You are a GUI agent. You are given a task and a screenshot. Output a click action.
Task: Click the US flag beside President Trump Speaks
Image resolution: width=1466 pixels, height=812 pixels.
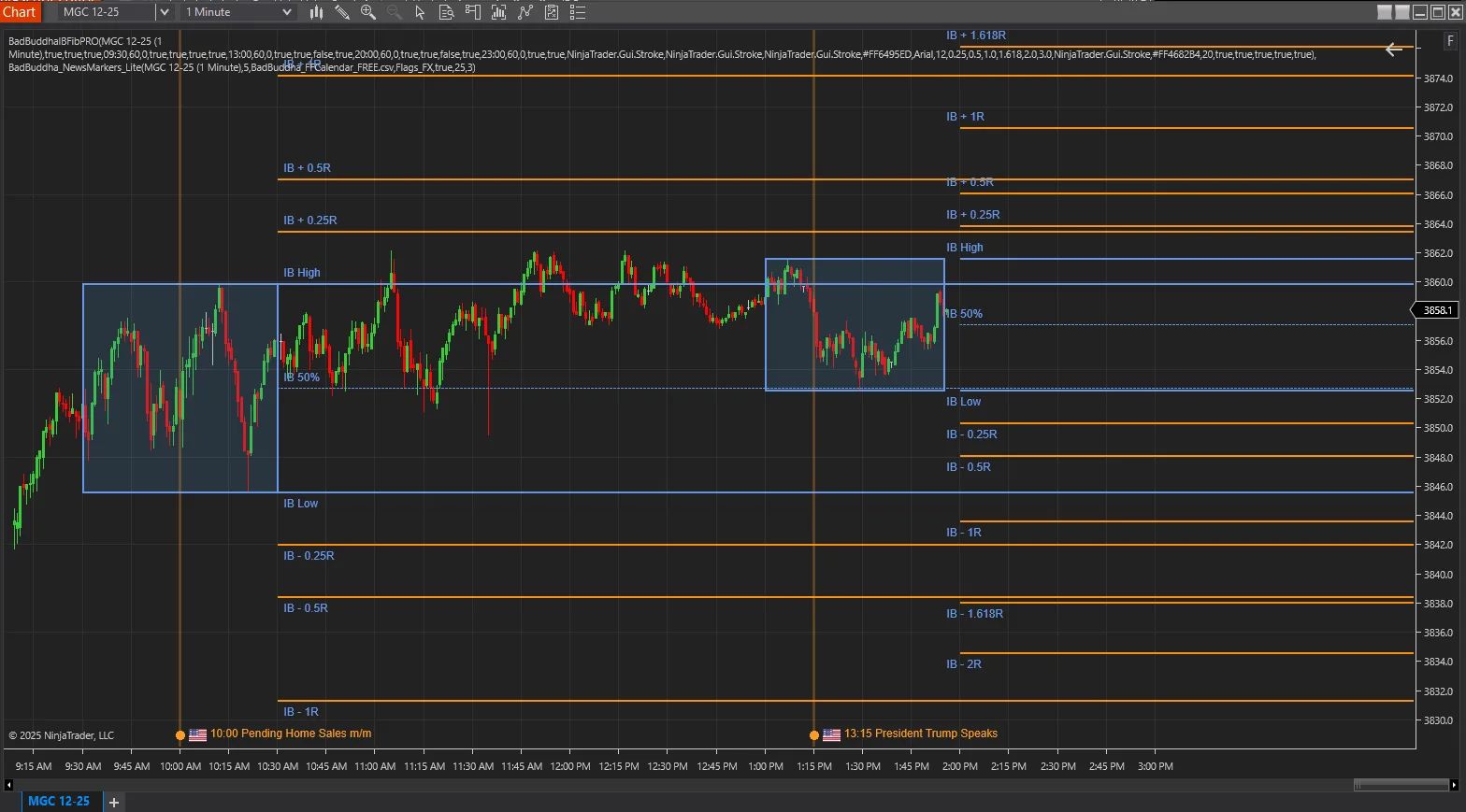point(831,734)
